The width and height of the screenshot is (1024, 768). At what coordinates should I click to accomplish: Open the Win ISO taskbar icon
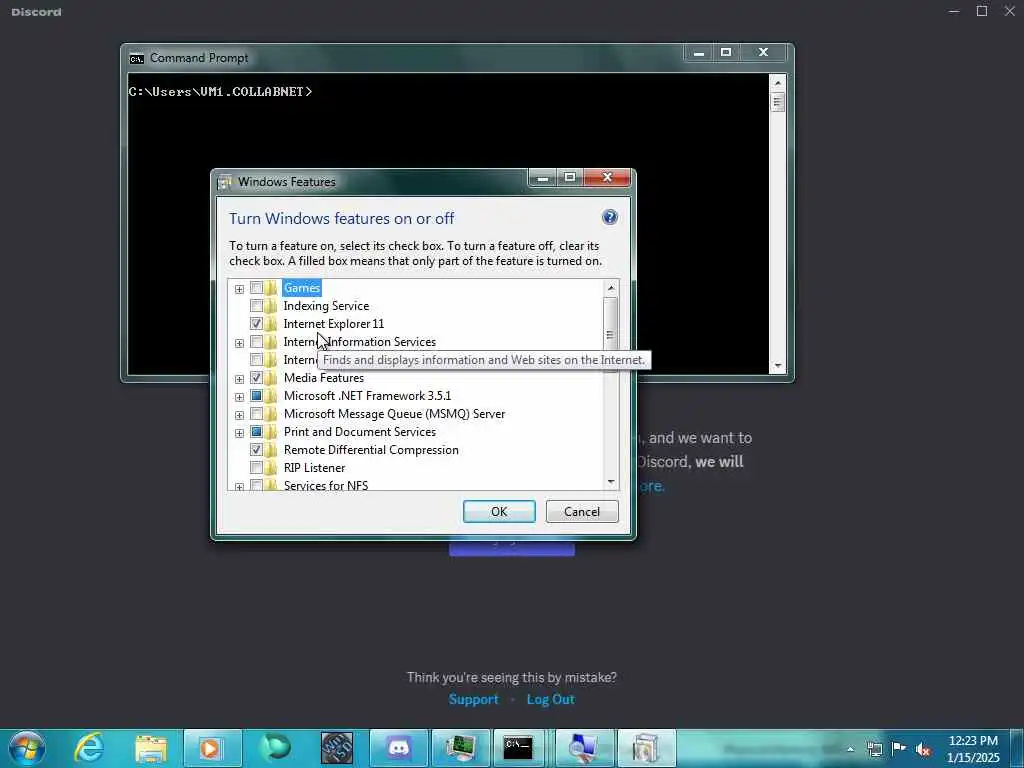coord(336,748)
